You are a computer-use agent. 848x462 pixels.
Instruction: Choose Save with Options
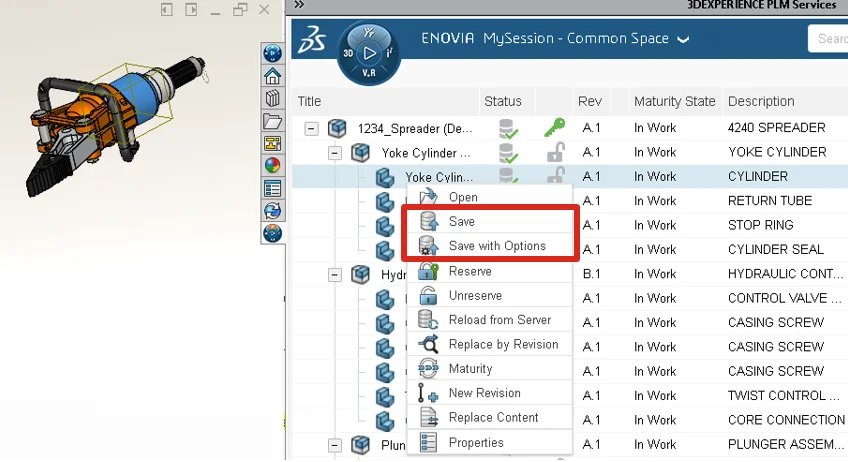pyautogui.click(x=489, y=246)
